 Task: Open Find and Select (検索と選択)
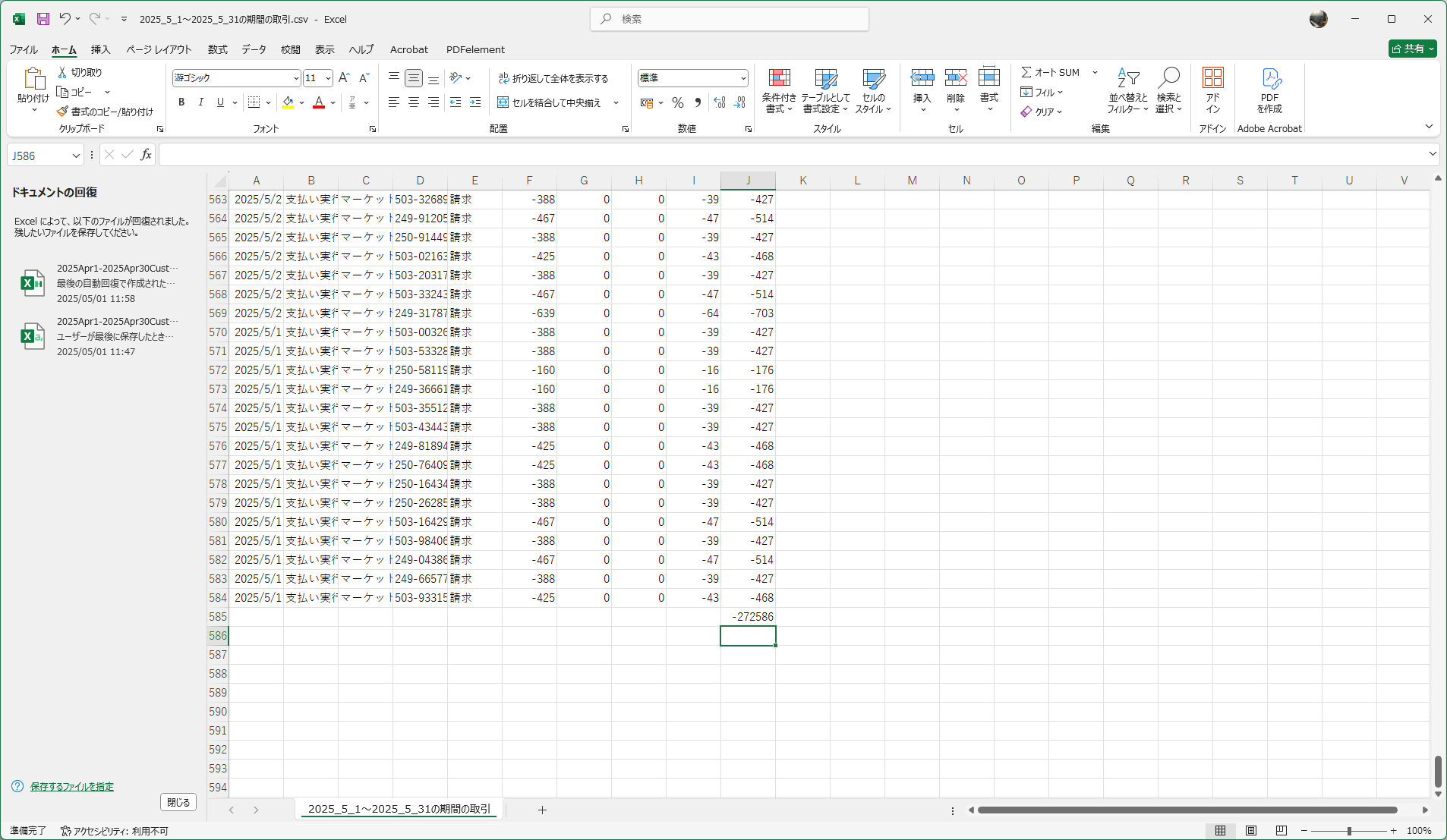(1169, 91)
